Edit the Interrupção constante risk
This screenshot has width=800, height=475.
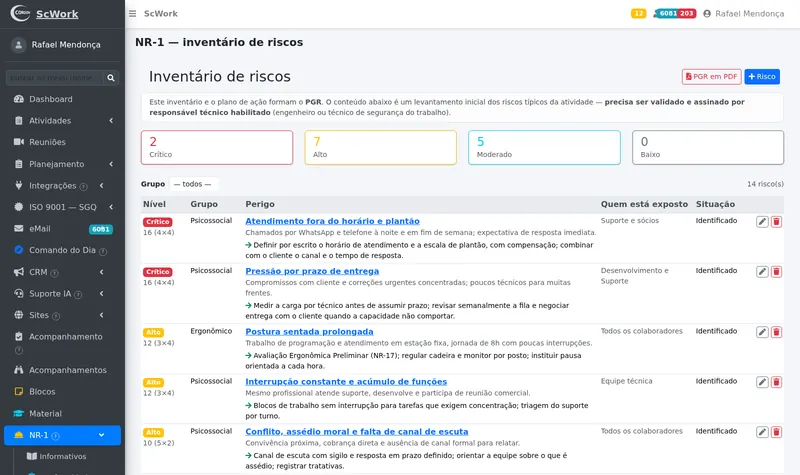[x=762, y=382]
